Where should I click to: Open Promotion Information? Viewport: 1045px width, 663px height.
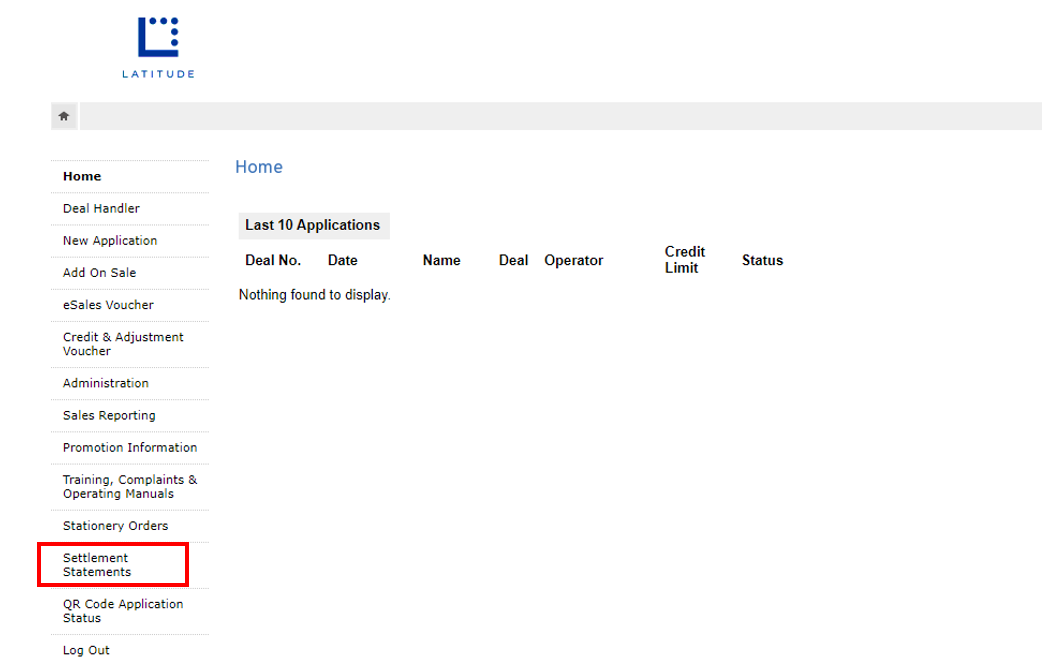[130, 447]
